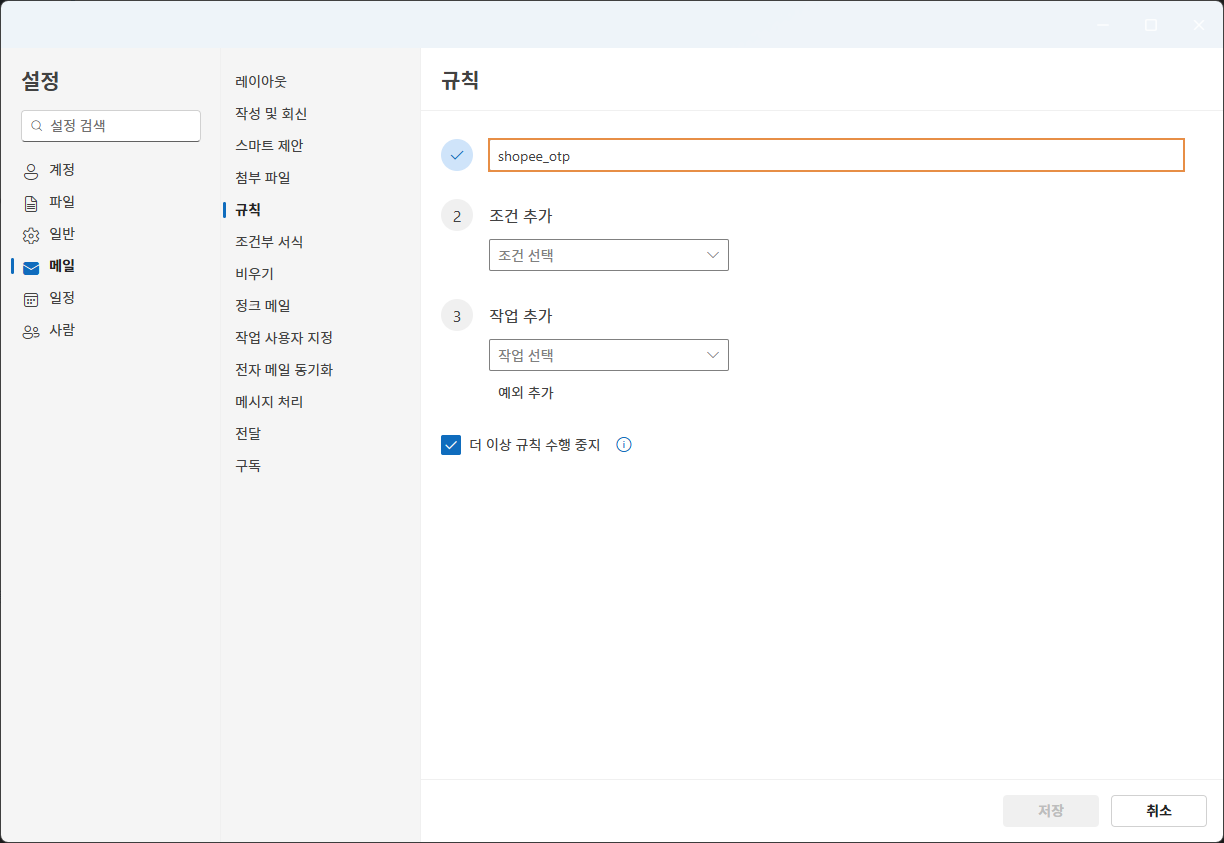The image size is (1224, 843).
Task: Click the info icon beside stop-processing option
Action: [624, 445]
